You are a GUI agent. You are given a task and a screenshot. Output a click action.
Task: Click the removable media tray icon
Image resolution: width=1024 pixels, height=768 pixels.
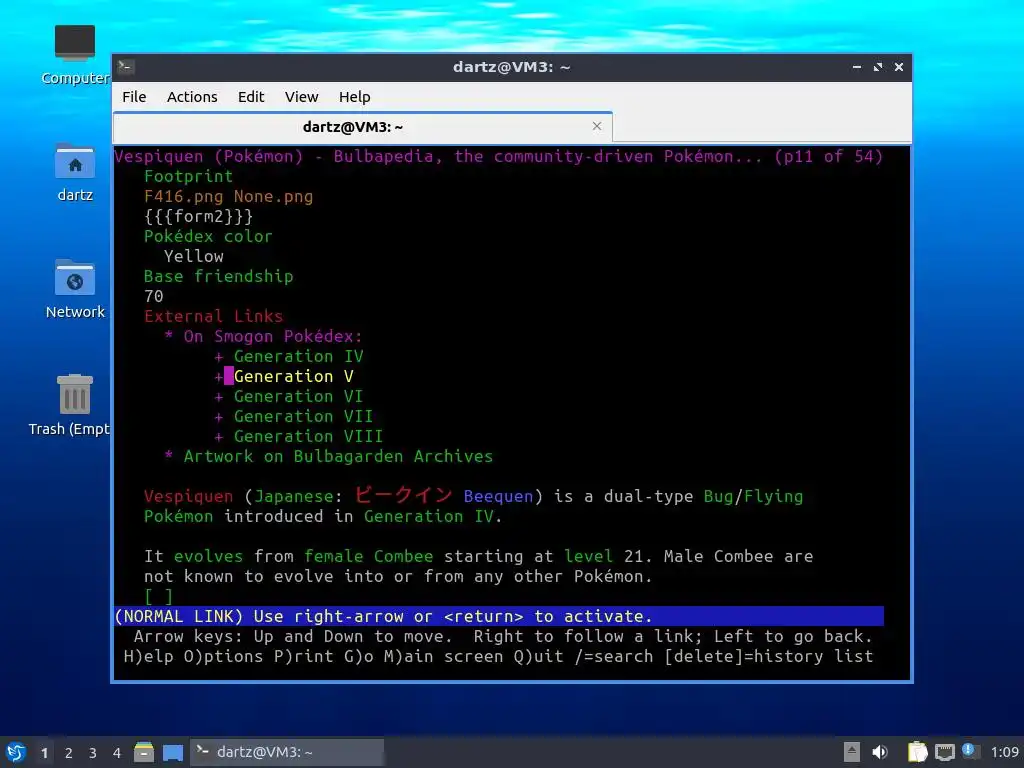click(x=852, y=752)
